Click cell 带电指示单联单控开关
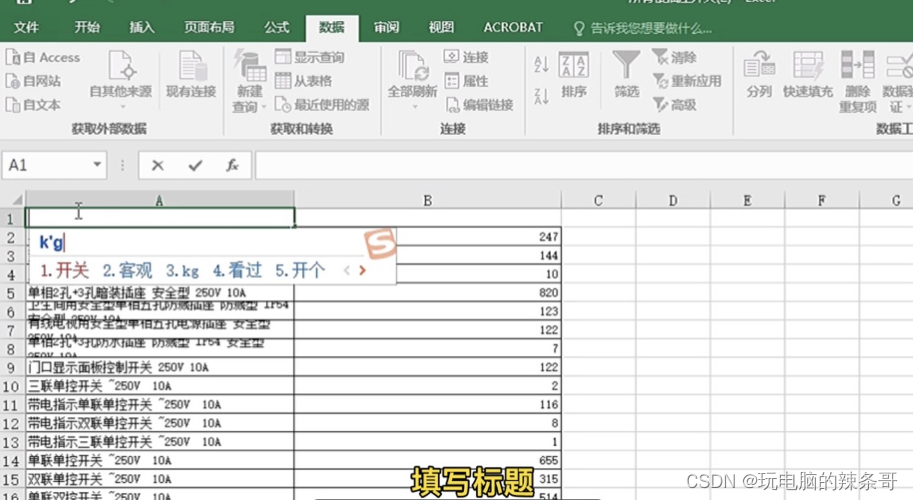This screenshot has height=500, width=913. (x=160, y=405)
